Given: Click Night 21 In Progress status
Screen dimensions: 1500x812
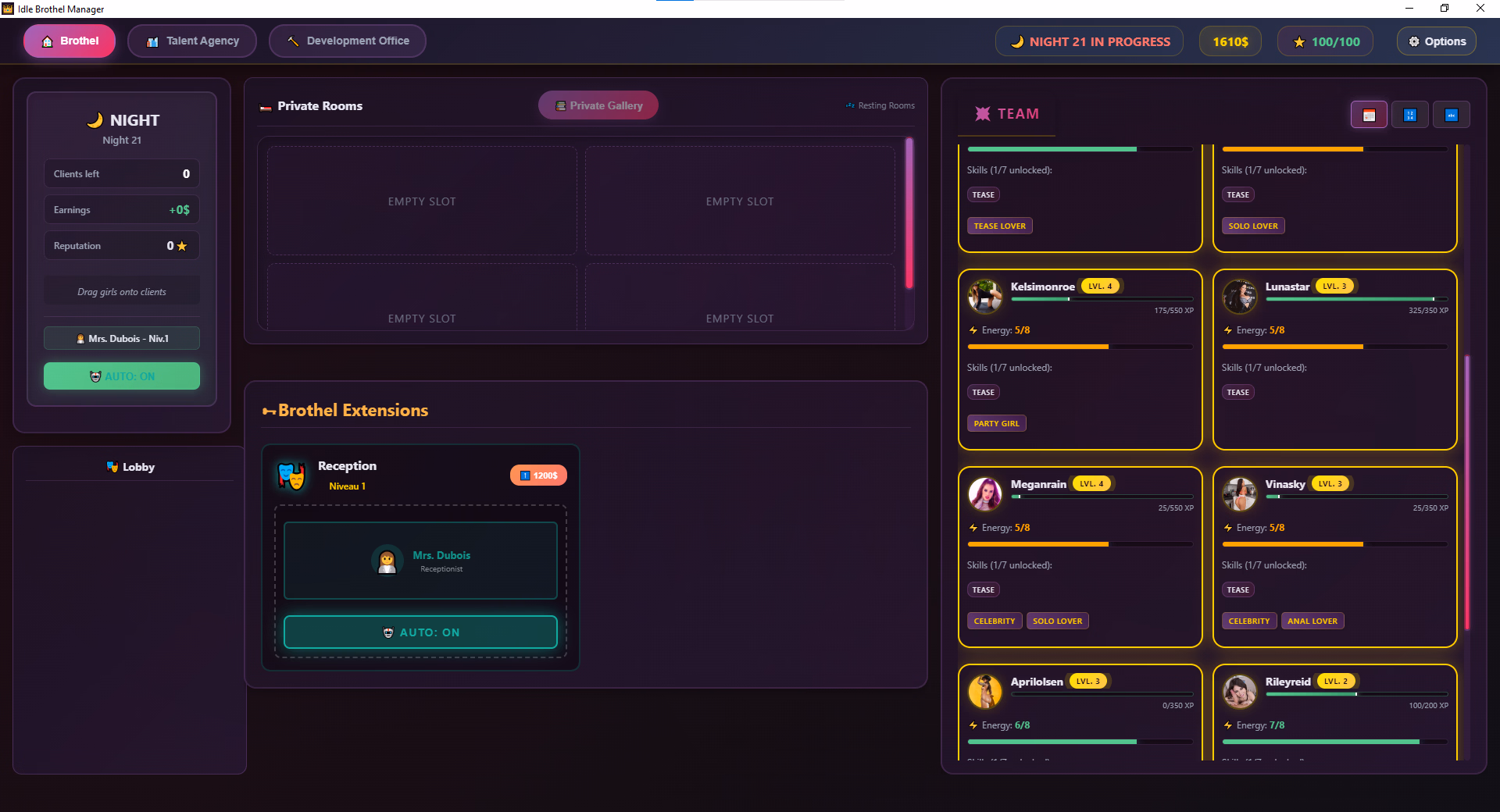Looking at the screenshot, I should [1090, 41].
